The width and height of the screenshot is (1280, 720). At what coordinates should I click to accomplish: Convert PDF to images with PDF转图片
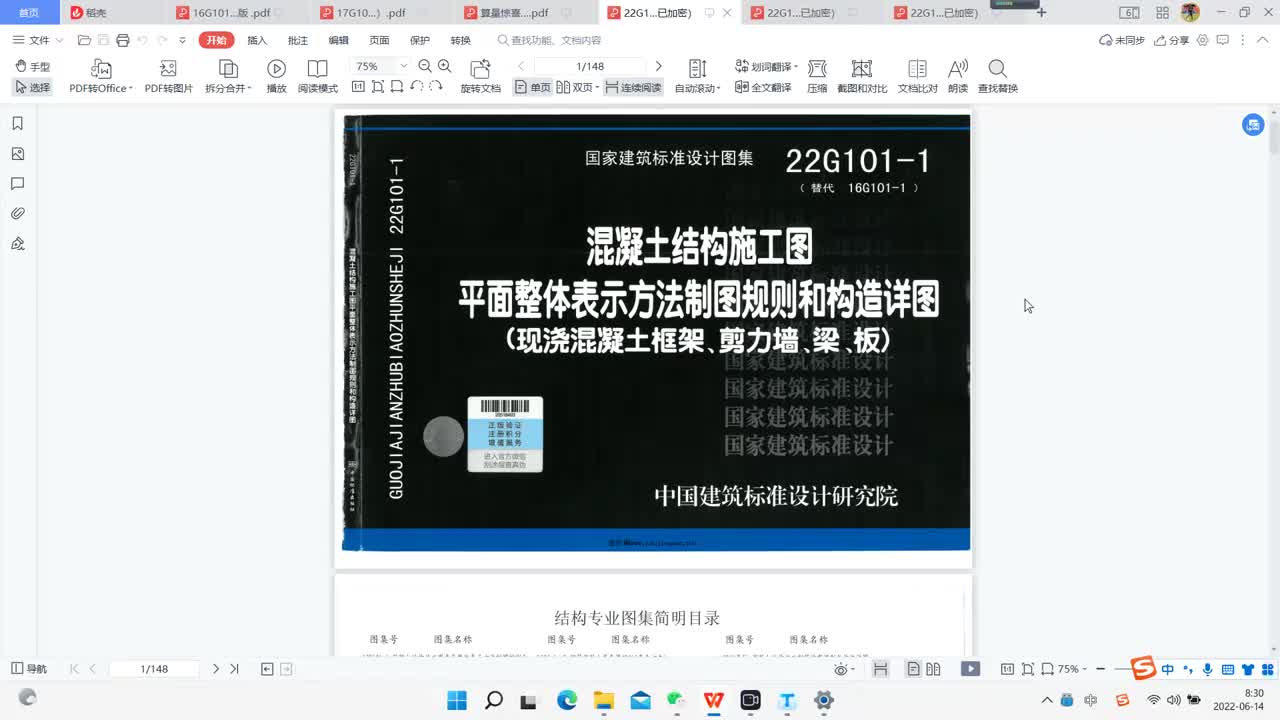169,76
